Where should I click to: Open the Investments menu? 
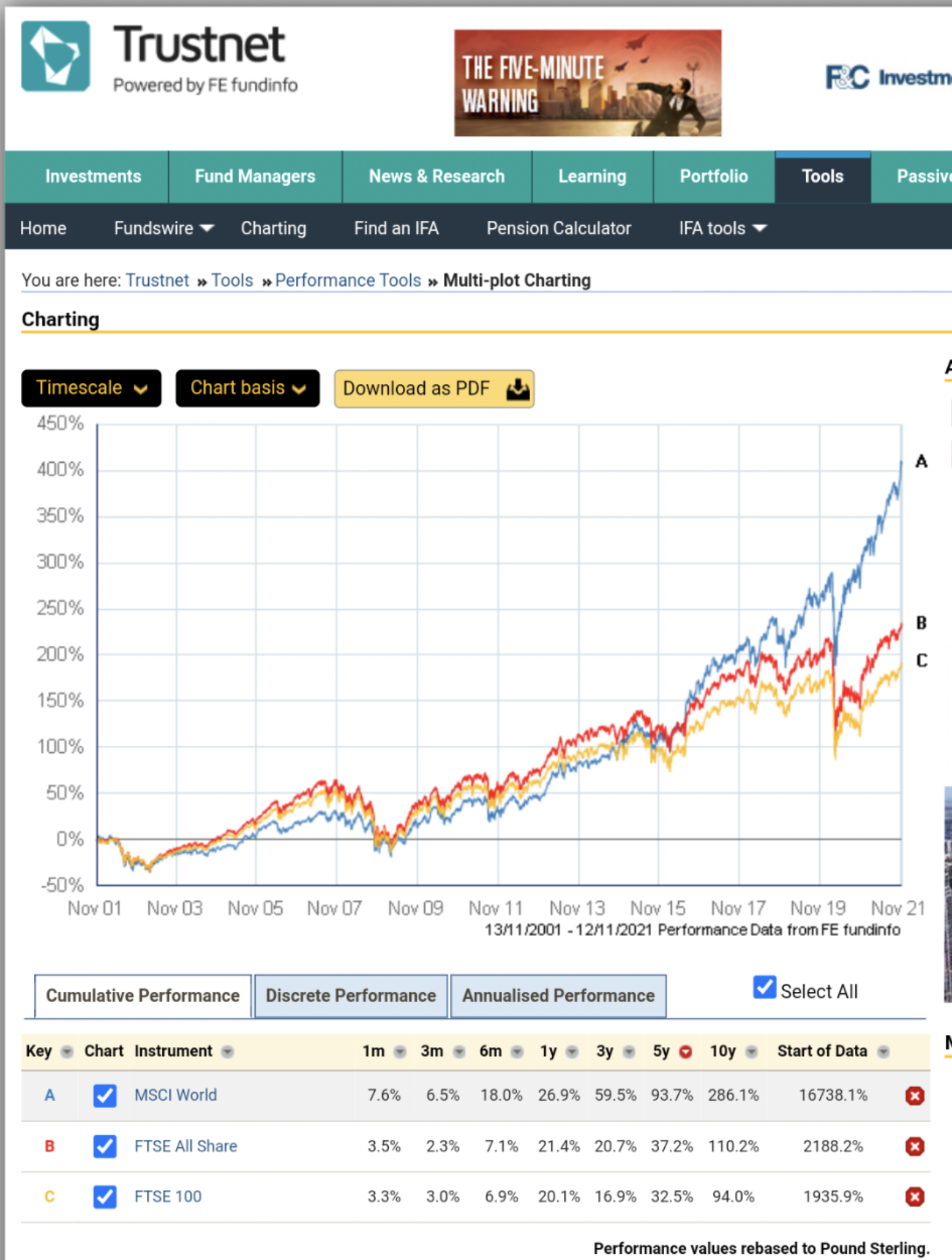tap(93, 177)
